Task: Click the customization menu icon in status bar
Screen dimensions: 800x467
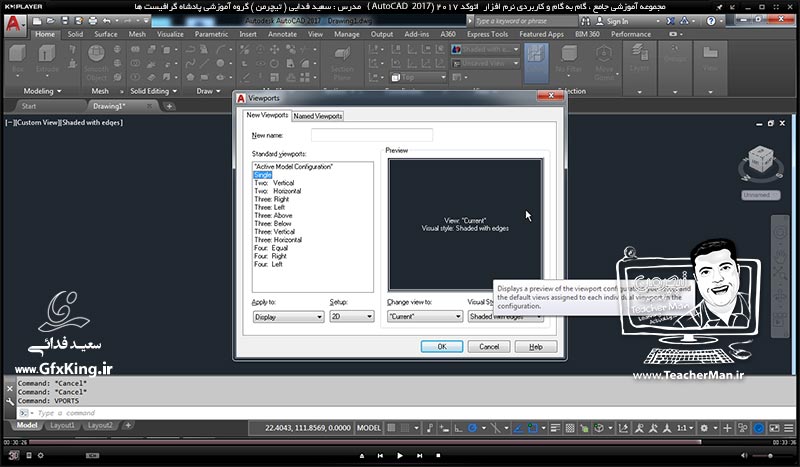Action: tap(789, 428)
